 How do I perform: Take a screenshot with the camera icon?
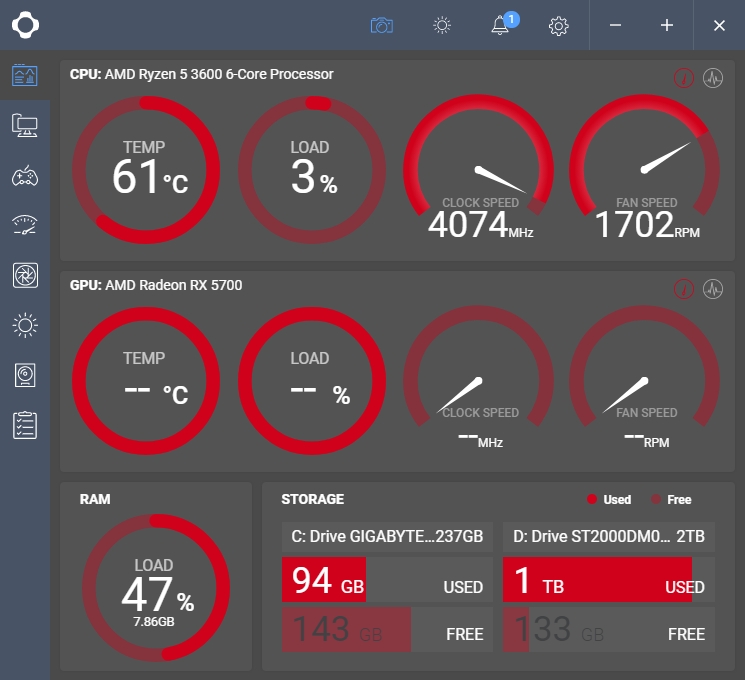coord(382,25)
